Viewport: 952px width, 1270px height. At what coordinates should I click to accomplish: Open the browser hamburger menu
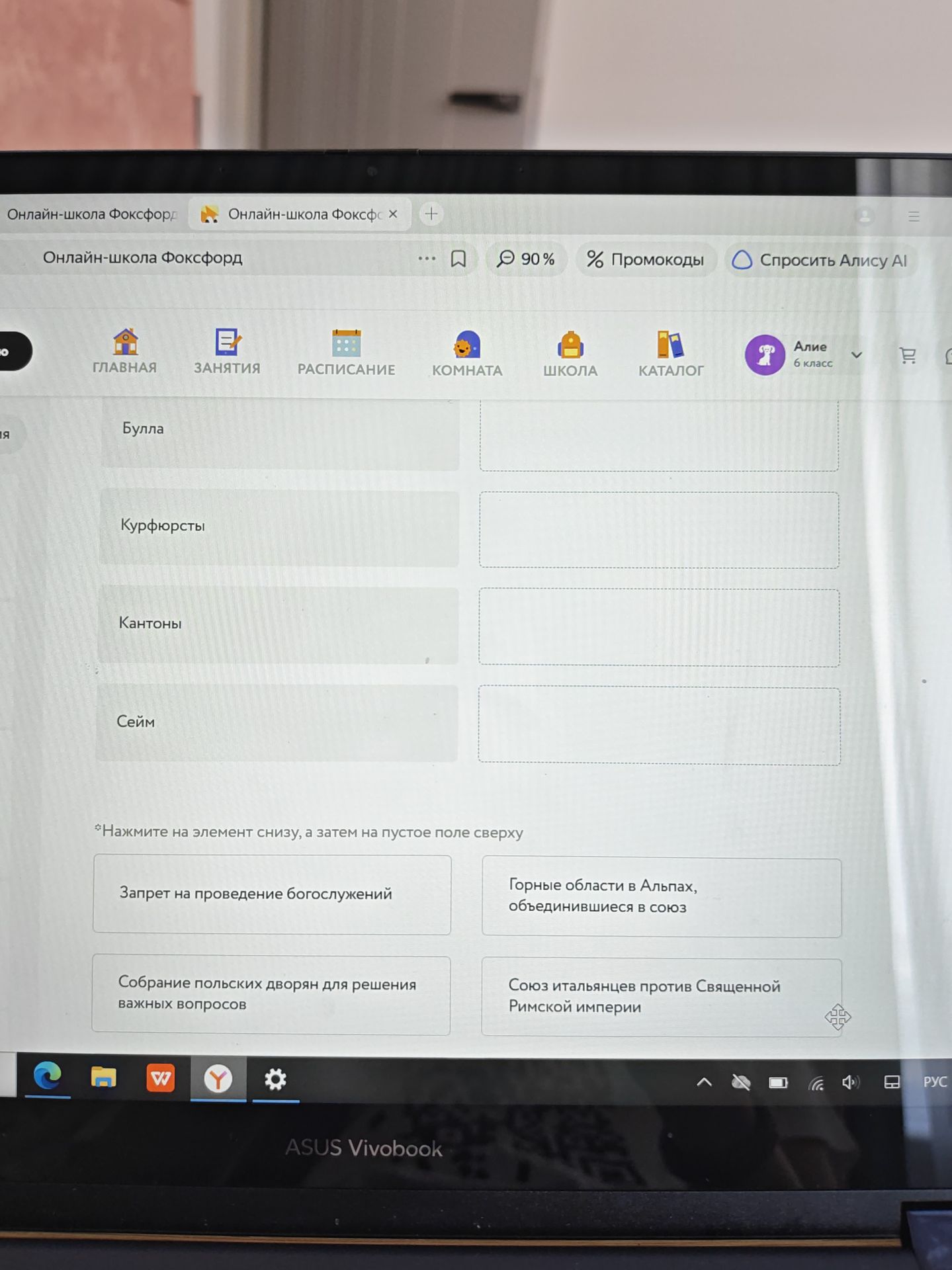click(914, 216)
